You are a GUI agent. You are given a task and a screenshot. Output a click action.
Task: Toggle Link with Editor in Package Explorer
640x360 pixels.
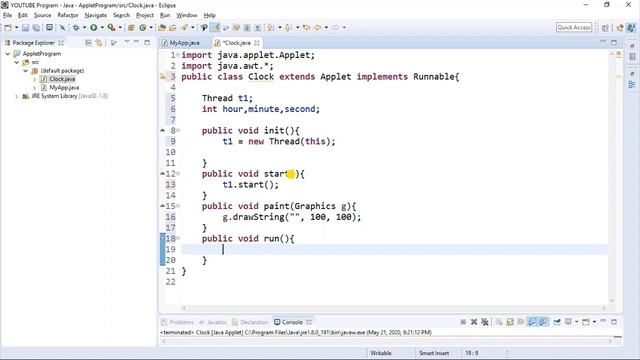(99, 42)
